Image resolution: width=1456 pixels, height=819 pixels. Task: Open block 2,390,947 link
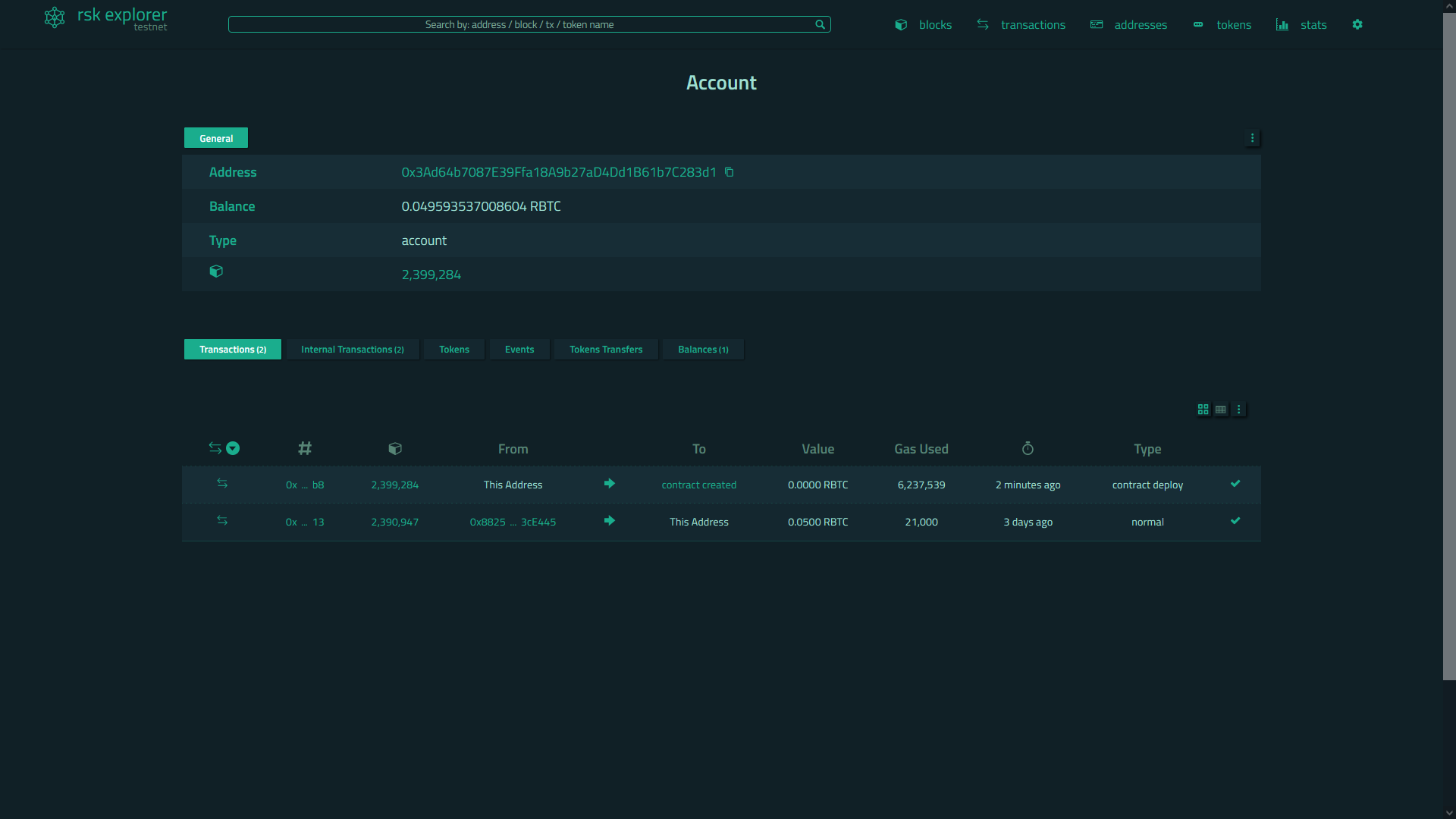(394, 522)
